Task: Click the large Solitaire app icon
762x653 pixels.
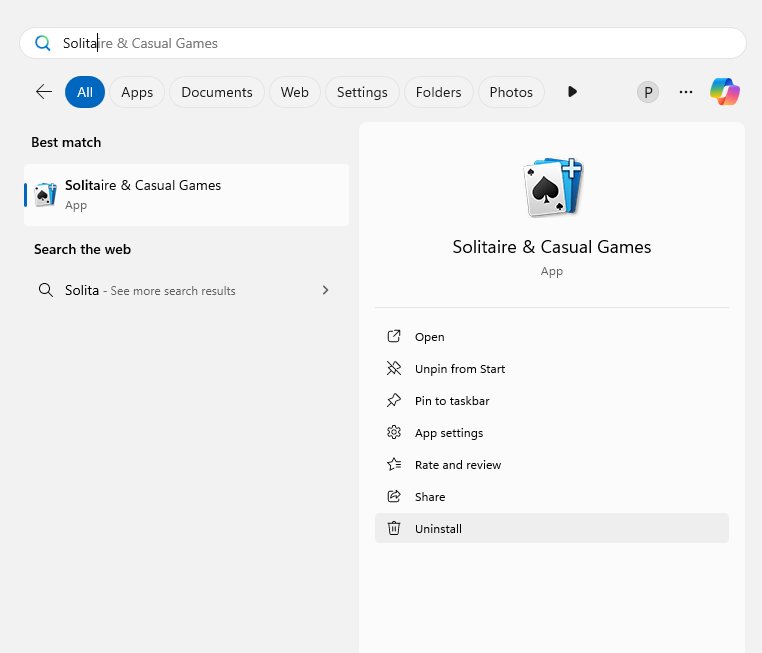Action: point(553,187)
